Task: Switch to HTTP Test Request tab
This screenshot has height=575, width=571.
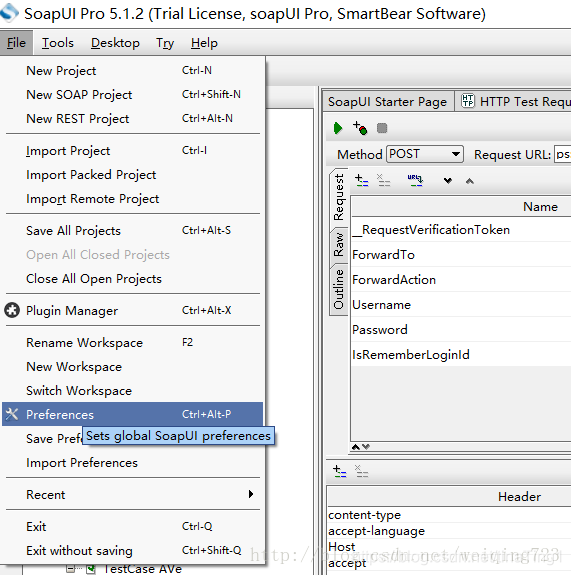Action: [x=513, y=101]
